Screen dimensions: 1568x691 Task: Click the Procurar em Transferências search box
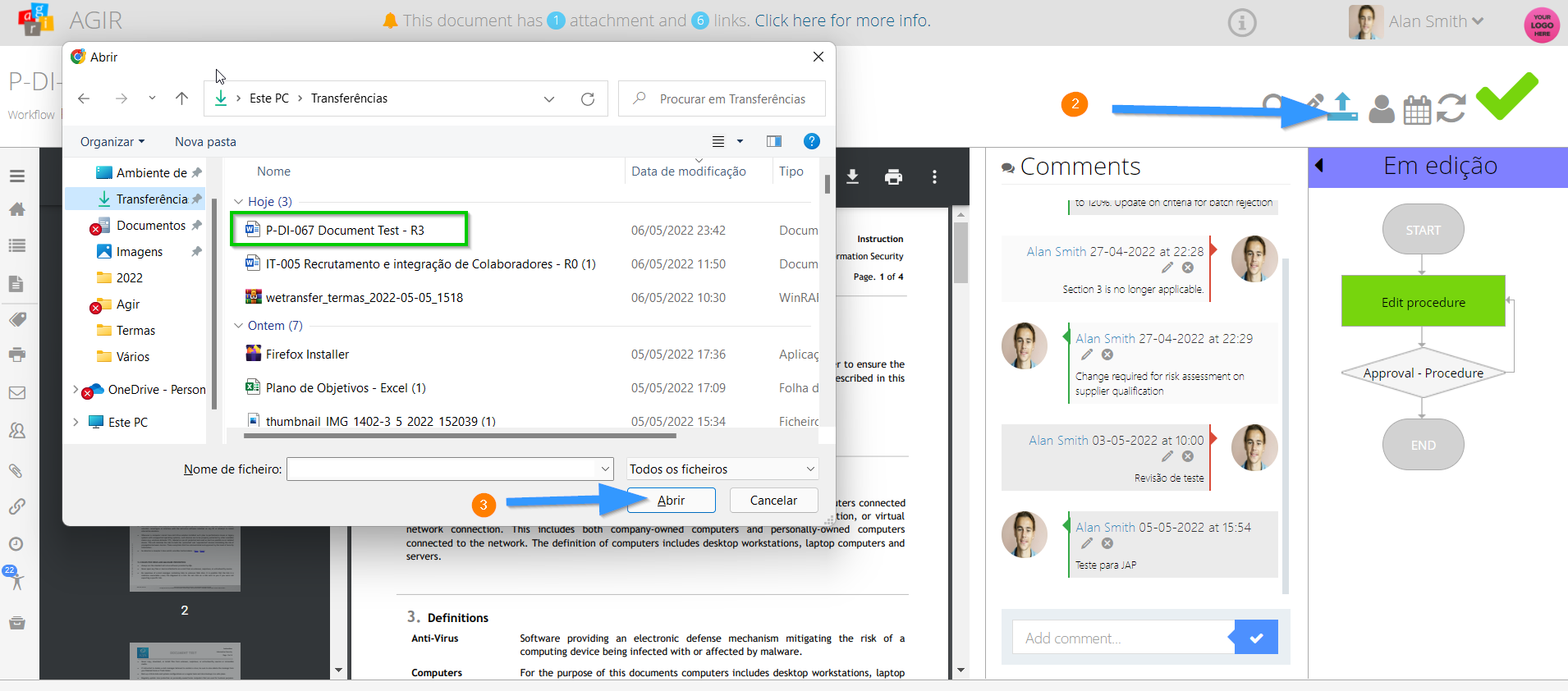coord(722,98)
